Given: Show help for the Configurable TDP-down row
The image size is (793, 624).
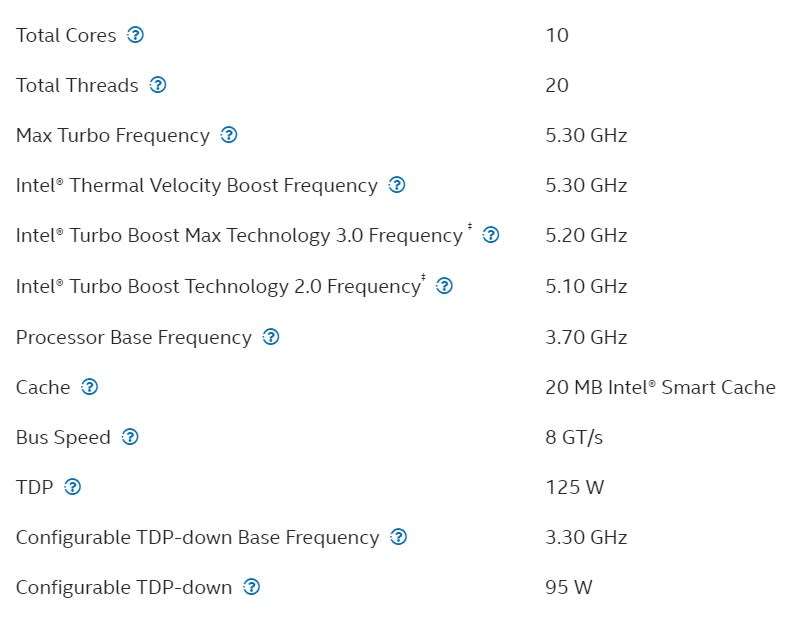Looking at the screenshot, I should click(x=252, y=587).
